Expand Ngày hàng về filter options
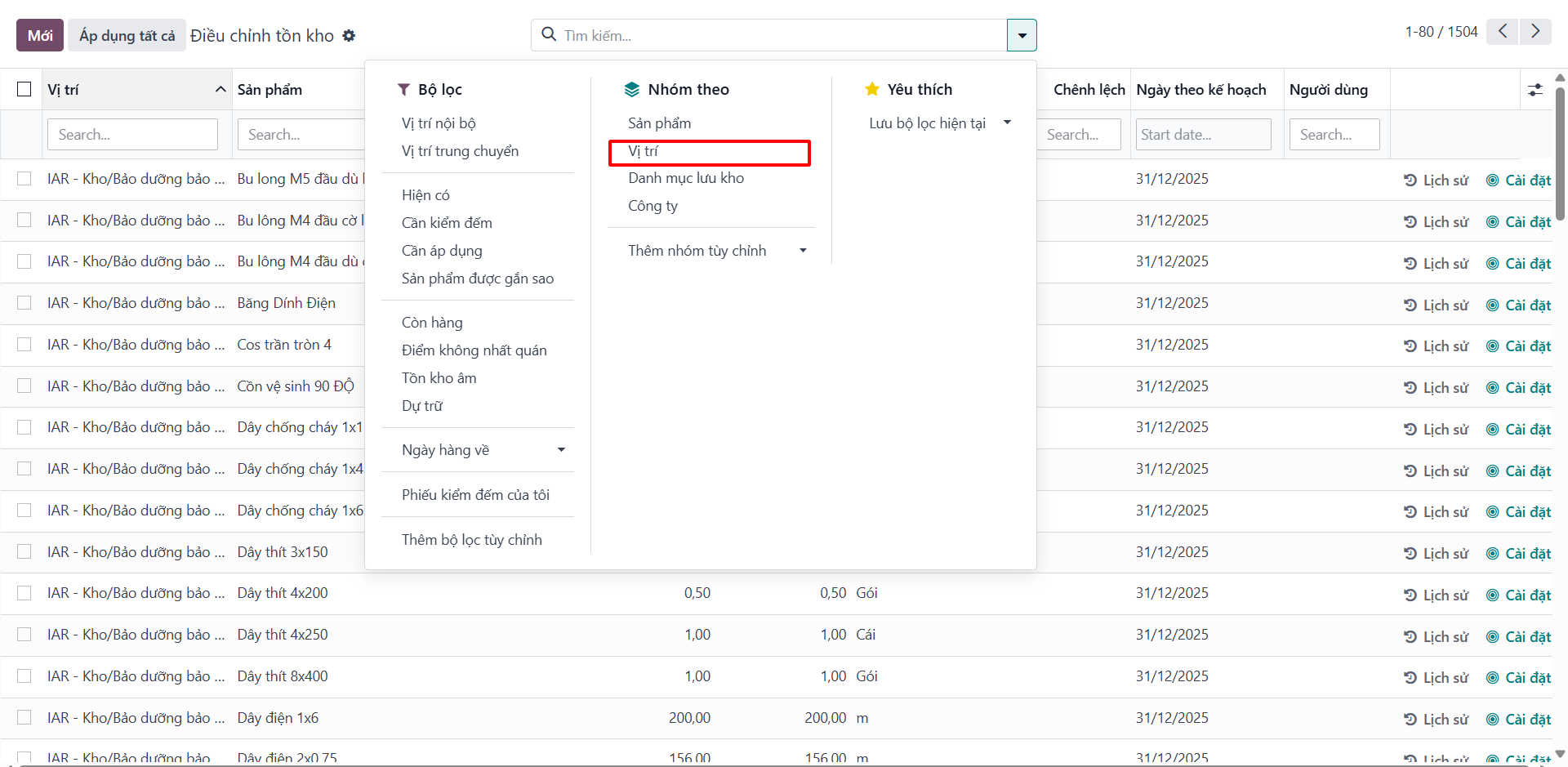Screen dimensions: 1568x767 [x=561, y=450]
